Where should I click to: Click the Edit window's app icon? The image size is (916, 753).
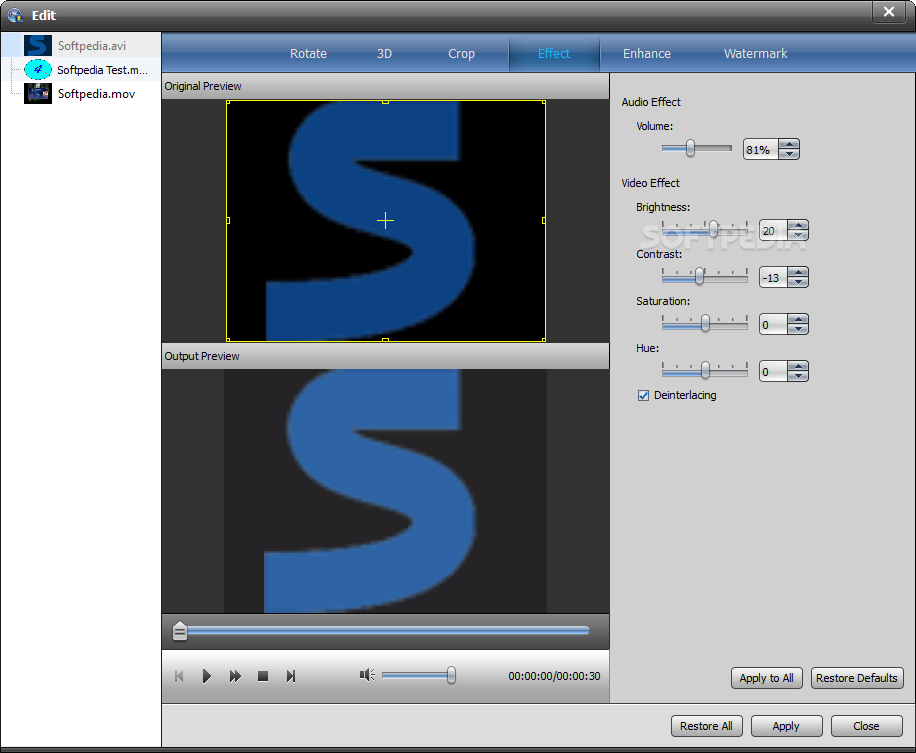pyautogui.click(x=15, y=15)
